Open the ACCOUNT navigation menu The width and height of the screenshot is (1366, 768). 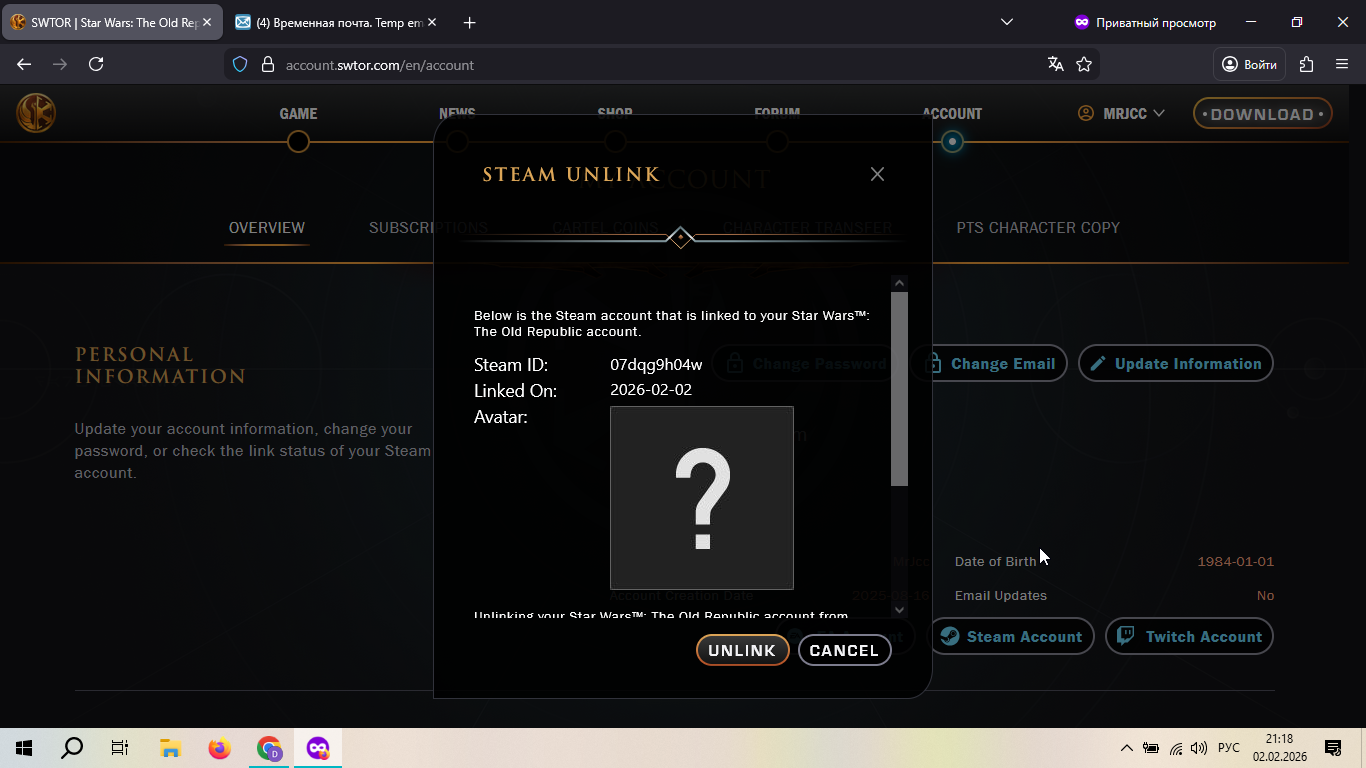tap(952, 114)
